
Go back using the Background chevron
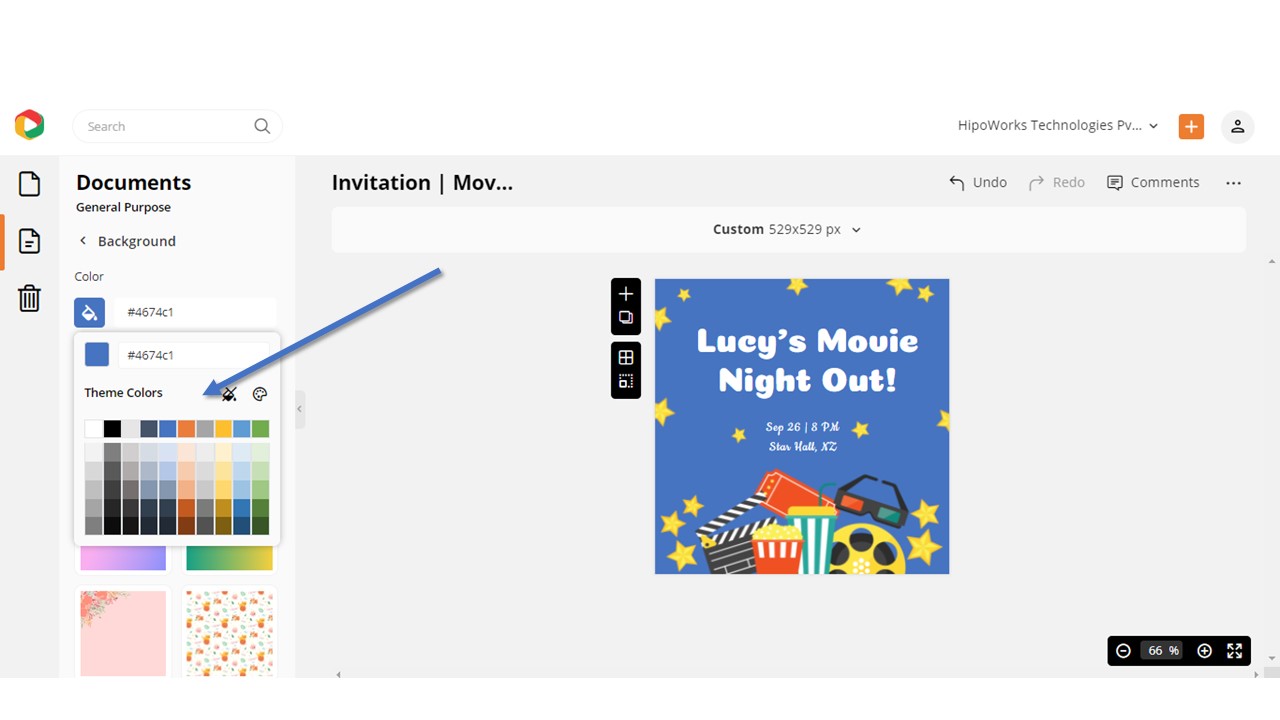[83, 241]
